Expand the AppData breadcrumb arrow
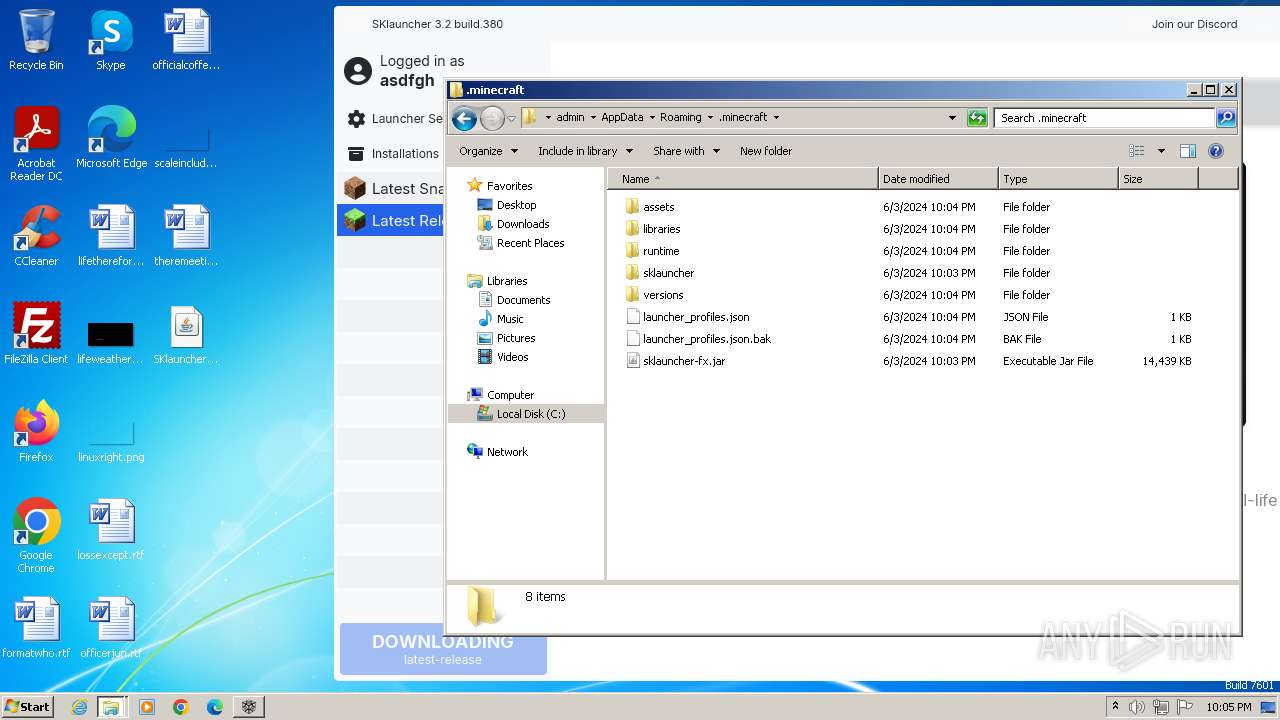 coord(652,118)
